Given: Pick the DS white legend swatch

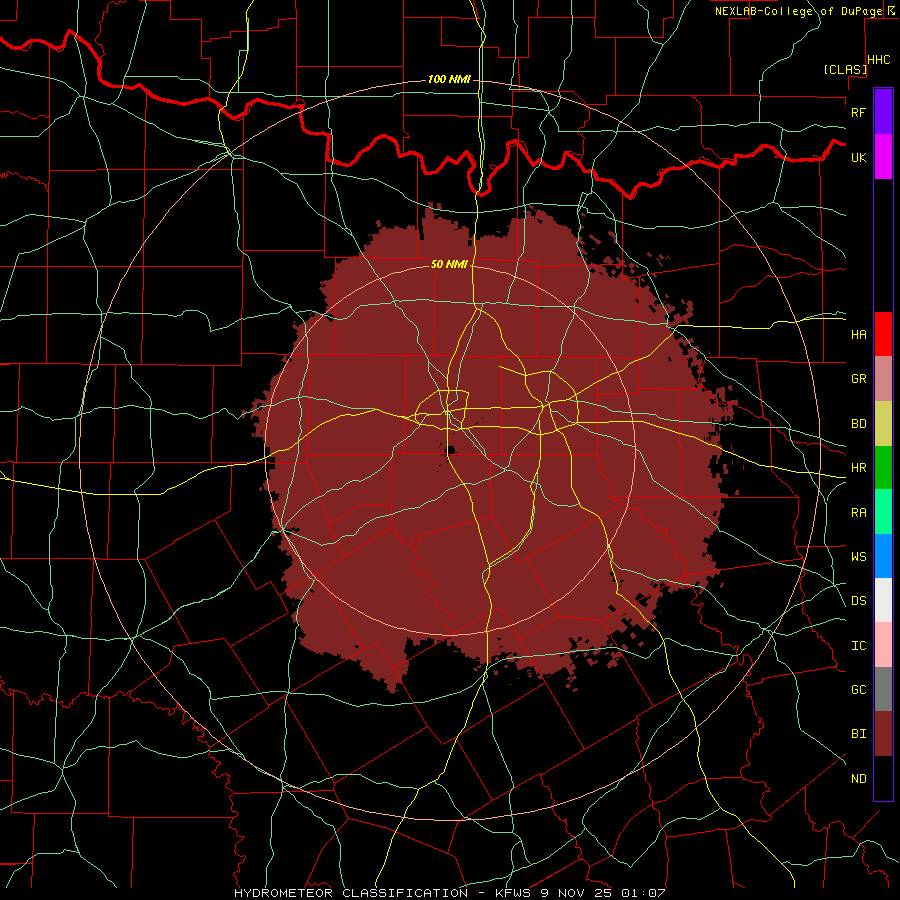Looking at the screenshot, I should [x=883, y=600].
